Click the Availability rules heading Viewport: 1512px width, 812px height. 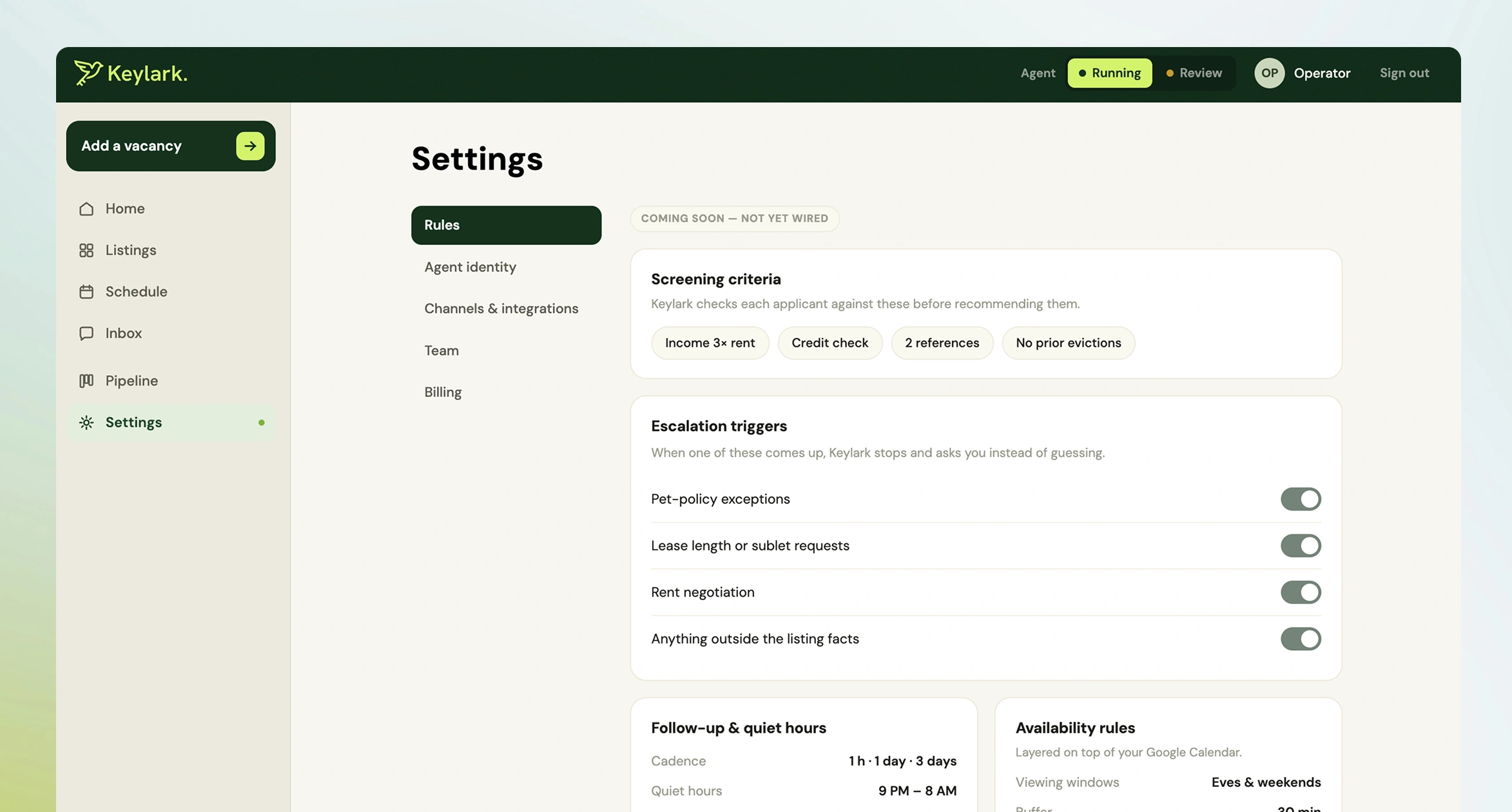pyautogui.click(x=1075, y=728)
